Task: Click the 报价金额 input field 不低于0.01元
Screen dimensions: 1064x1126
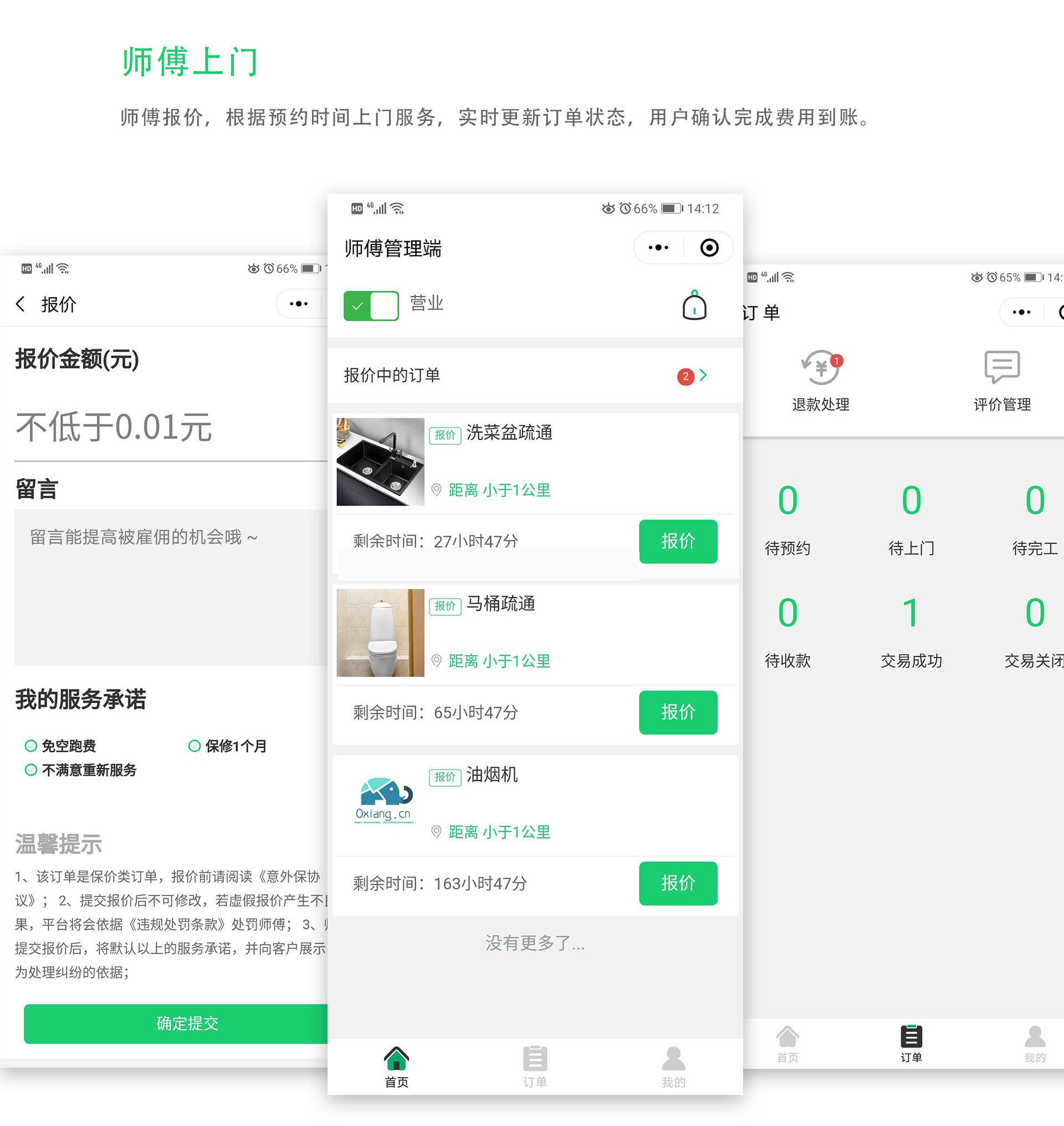Action: (x=171, y=427)
